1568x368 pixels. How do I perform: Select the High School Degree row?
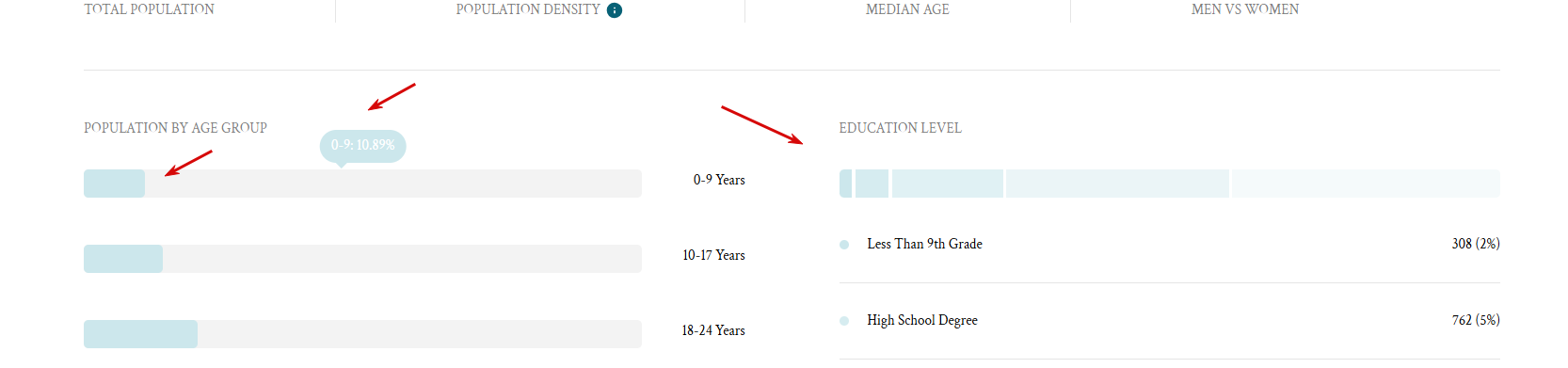coord(1170,321)
